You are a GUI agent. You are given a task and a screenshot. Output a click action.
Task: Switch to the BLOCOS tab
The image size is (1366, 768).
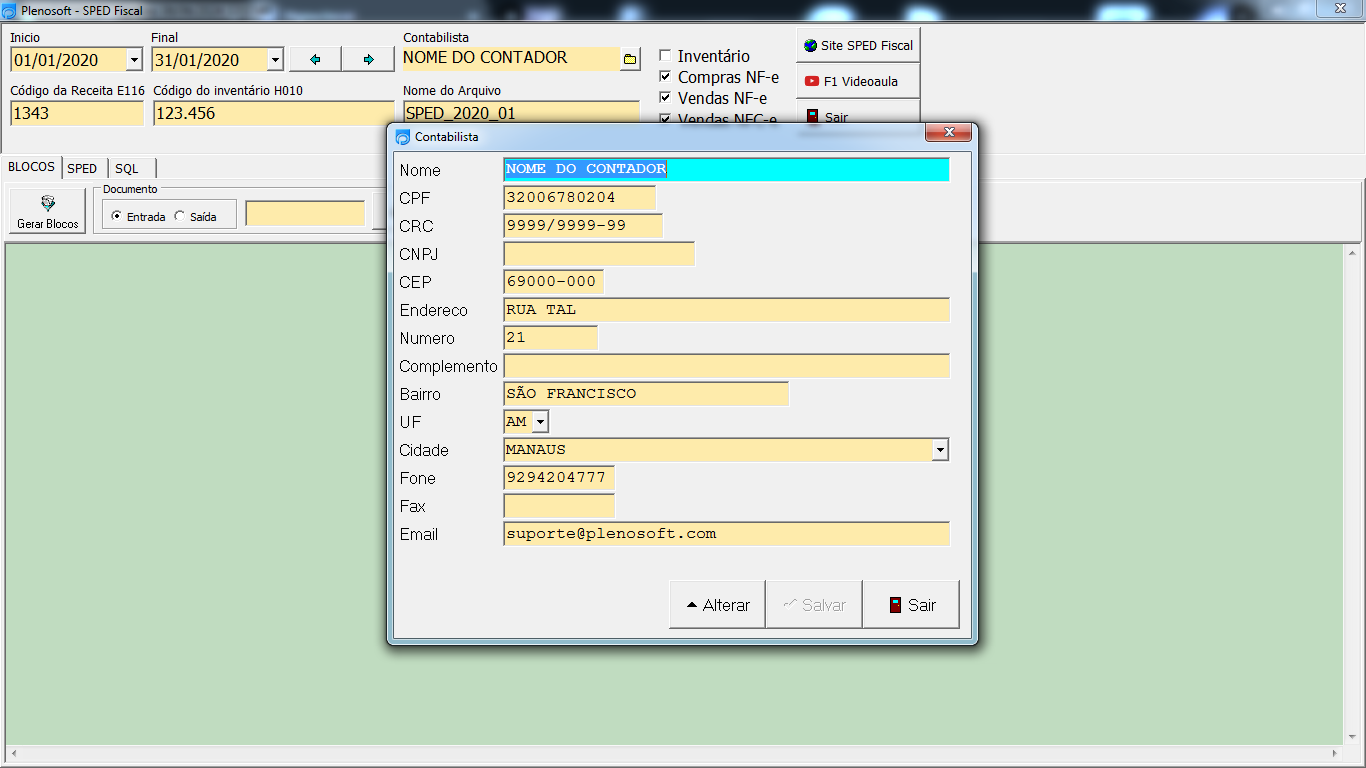click(32, 167)
